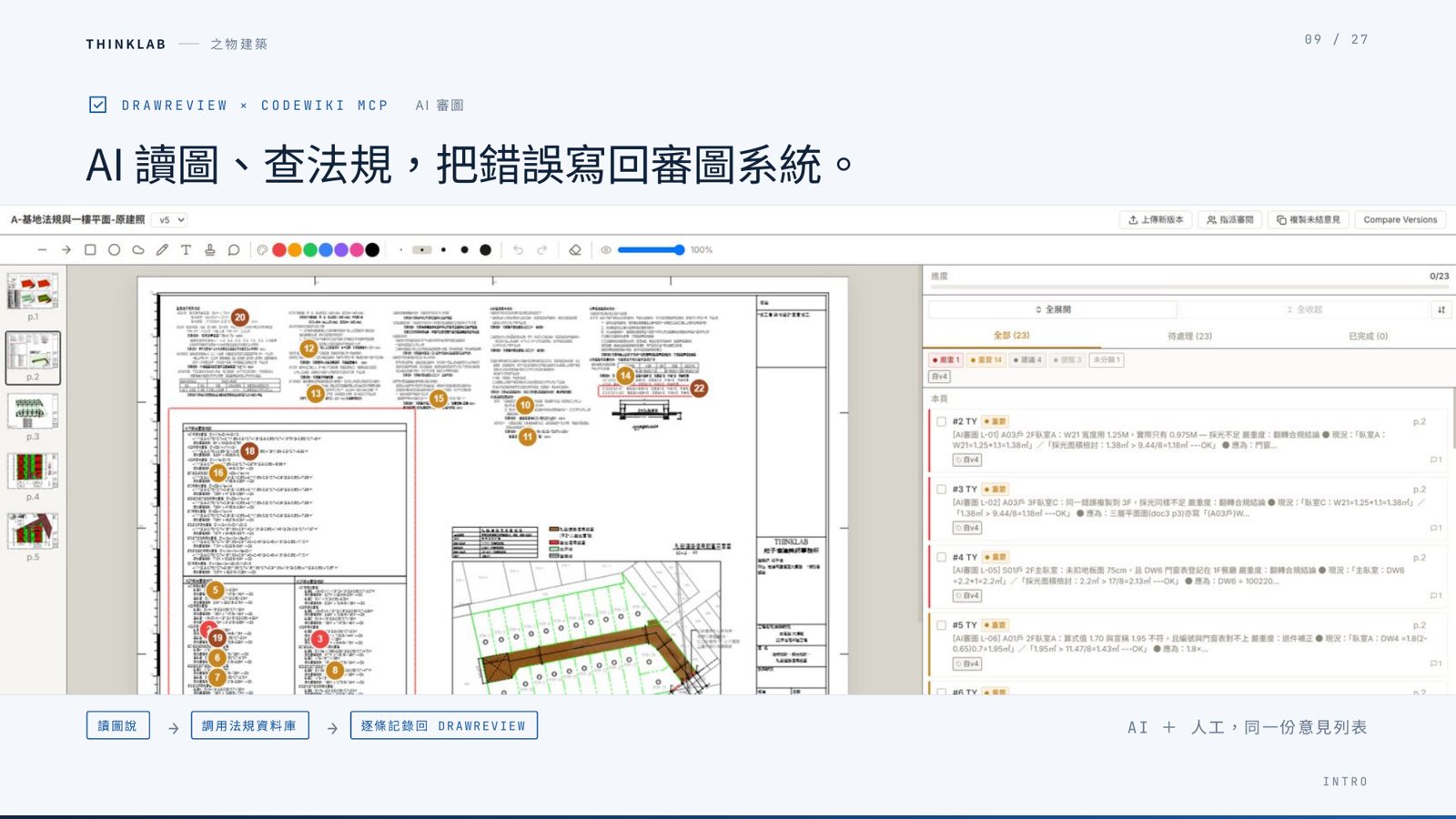
Task: Choose the pink color swatch
Action: pos(357,249)
